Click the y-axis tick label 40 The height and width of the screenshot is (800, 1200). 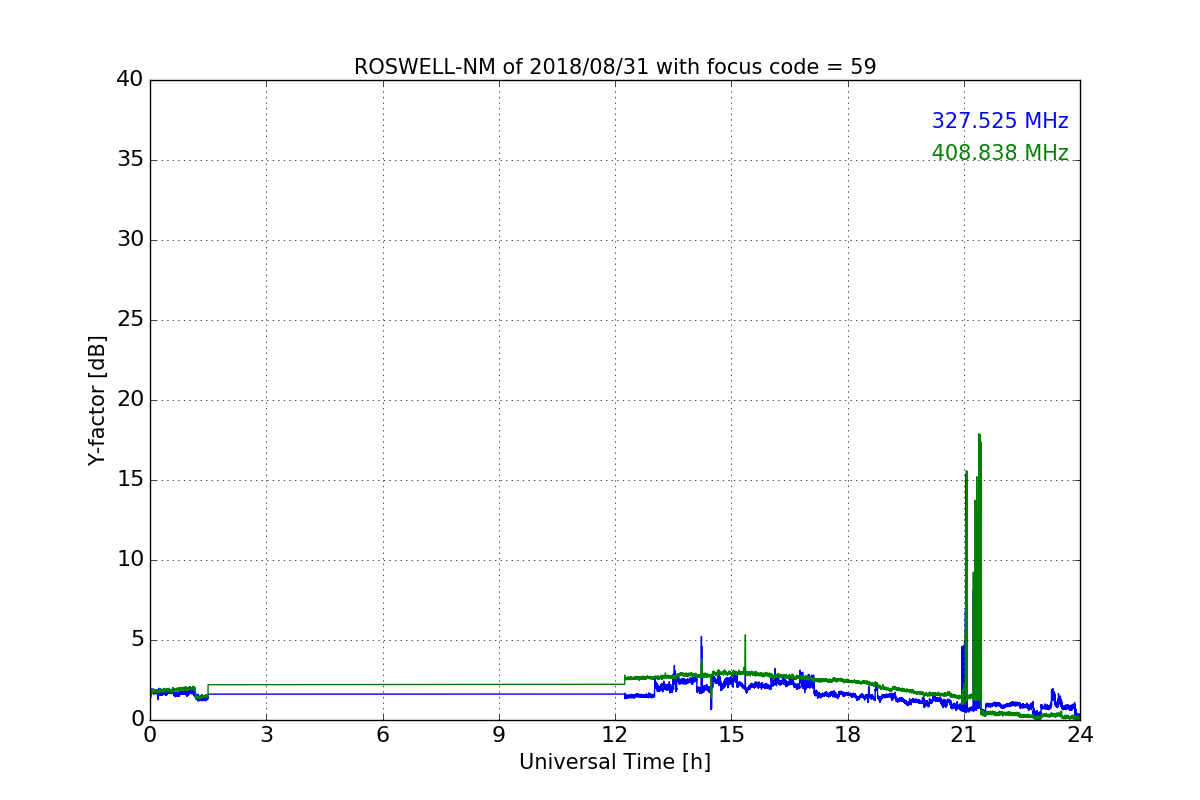click(130, 80)
